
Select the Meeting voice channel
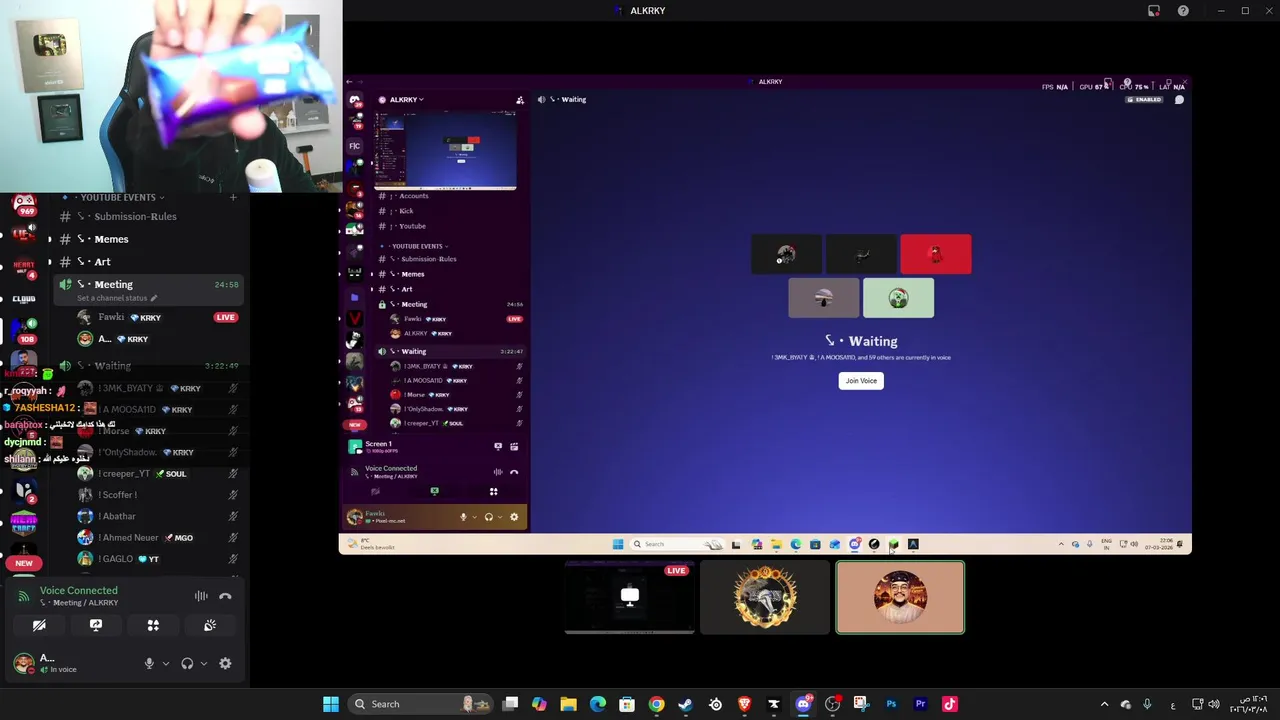pos(148,289)
